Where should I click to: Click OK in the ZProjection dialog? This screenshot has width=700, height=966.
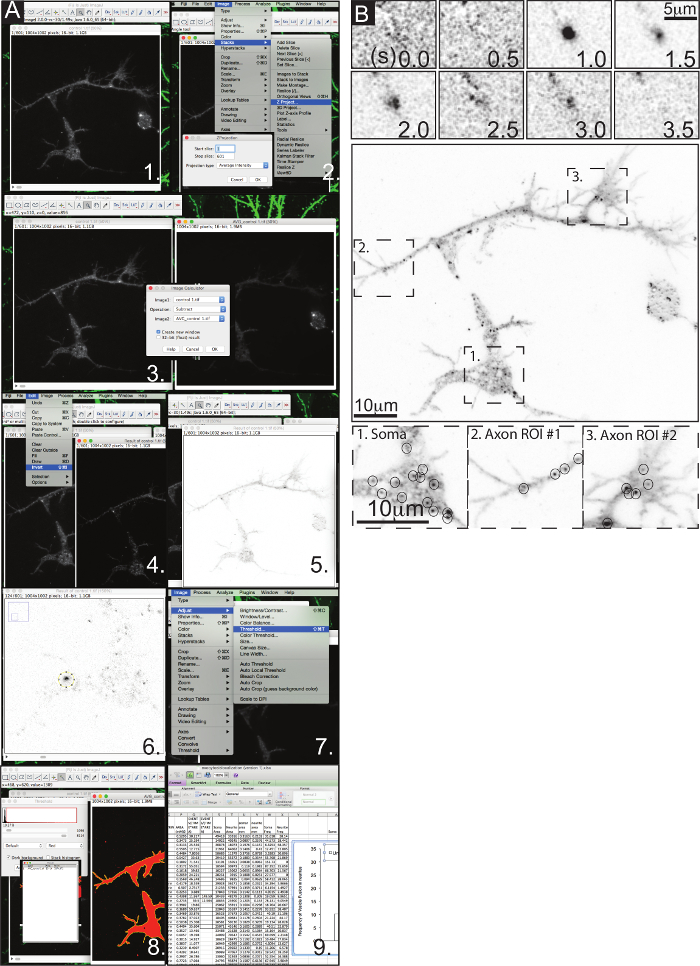coord(258,179)
